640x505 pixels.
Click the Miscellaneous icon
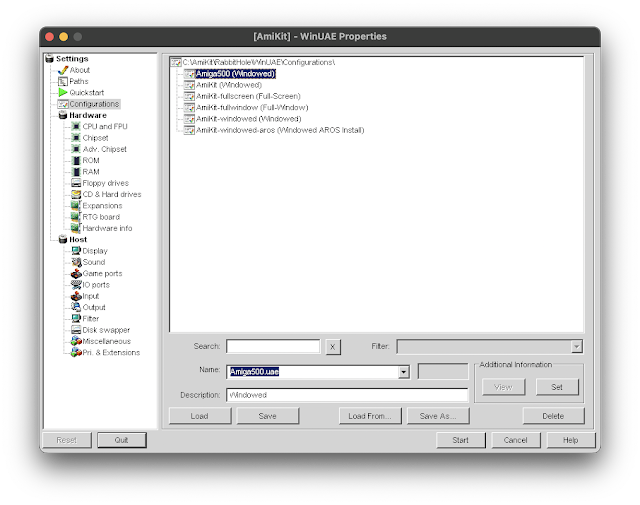tap(76, 341)
